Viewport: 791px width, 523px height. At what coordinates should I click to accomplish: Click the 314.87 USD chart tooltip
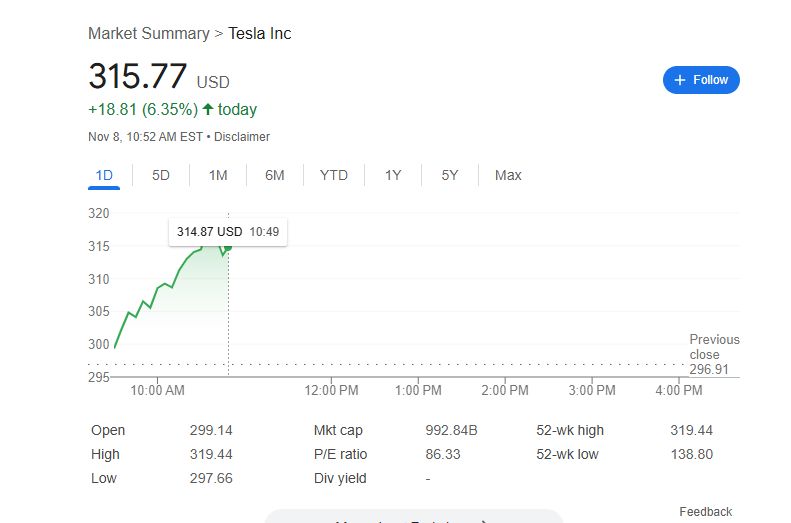point(228,231)
